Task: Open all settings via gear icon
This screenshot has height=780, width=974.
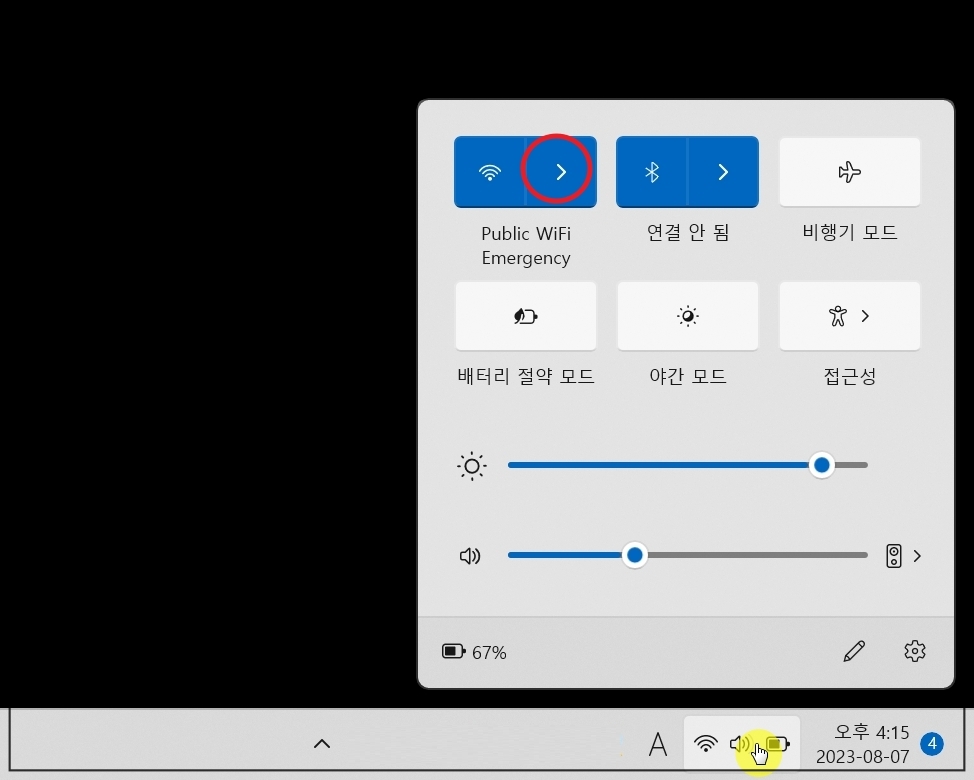Action: tap(914, 651)
